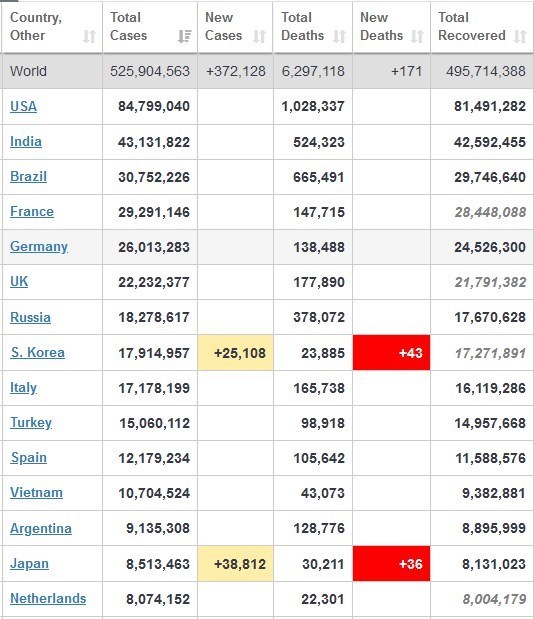This screenshot has width=534, height=619.
Task: Click the Germany link
Action: 39,247
